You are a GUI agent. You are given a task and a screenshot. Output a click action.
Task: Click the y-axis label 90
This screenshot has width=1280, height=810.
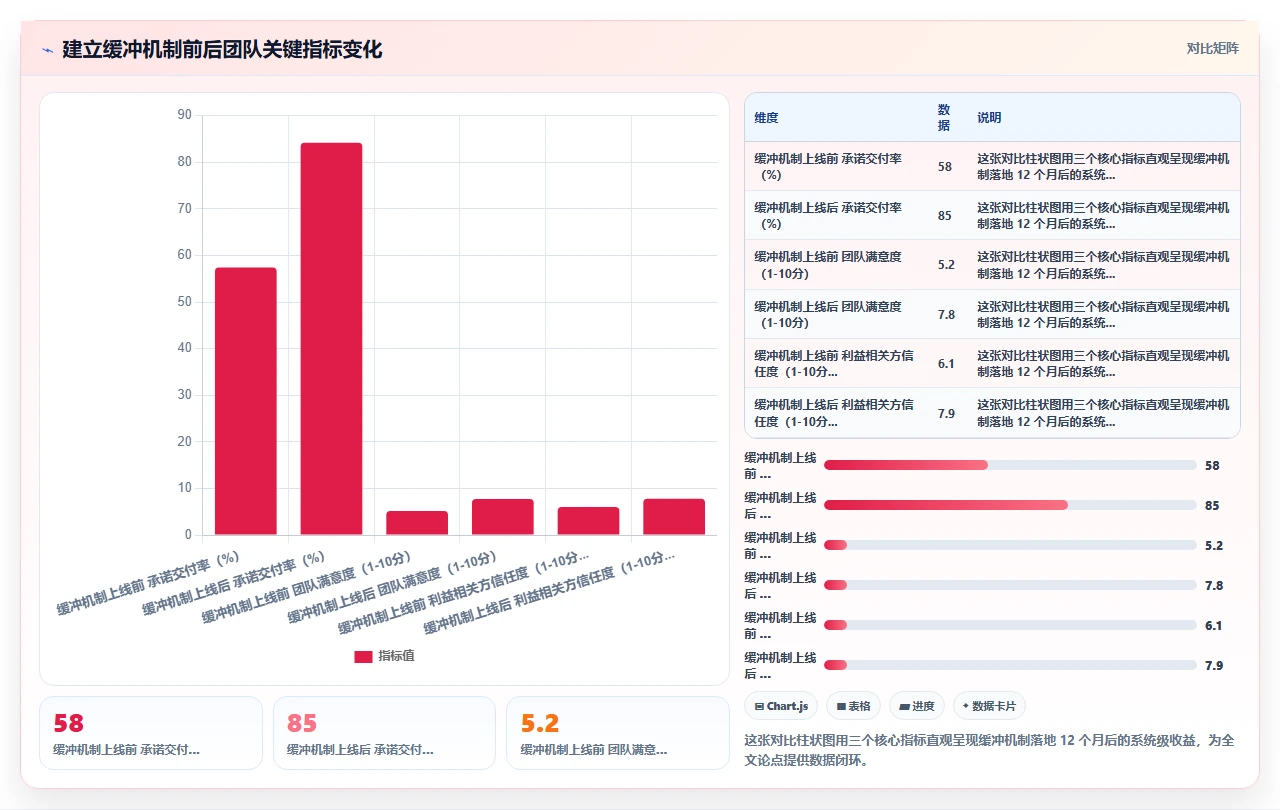[x=184, y=115]
